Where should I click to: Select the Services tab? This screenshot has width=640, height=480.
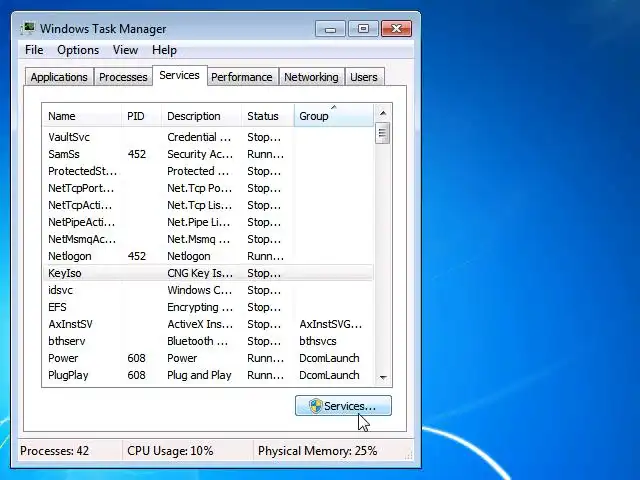point(179,76)
